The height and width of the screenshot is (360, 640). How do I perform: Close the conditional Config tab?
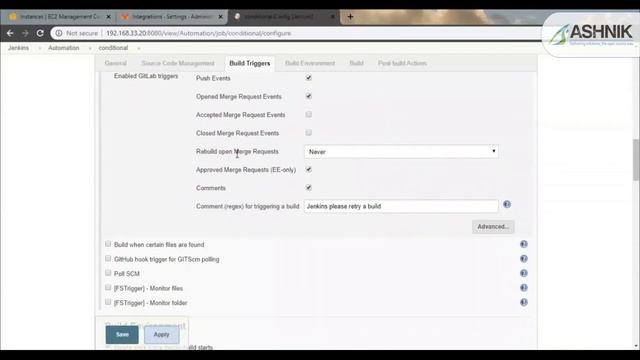coord(332,17)
